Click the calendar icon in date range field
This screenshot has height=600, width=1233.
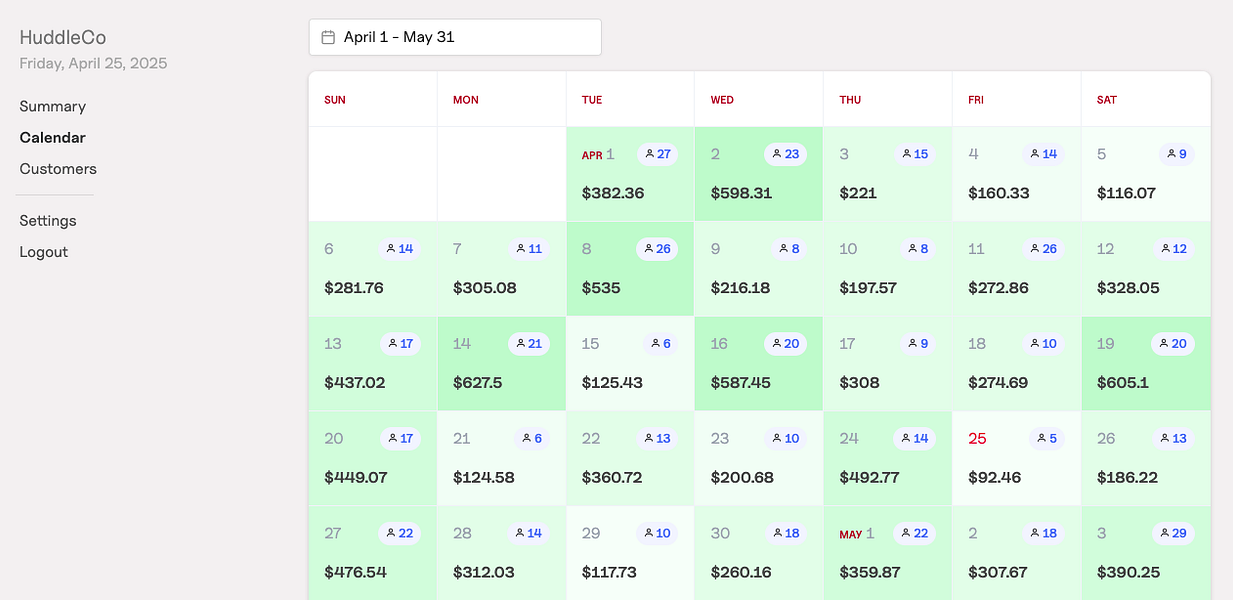[x=328, y=37]
